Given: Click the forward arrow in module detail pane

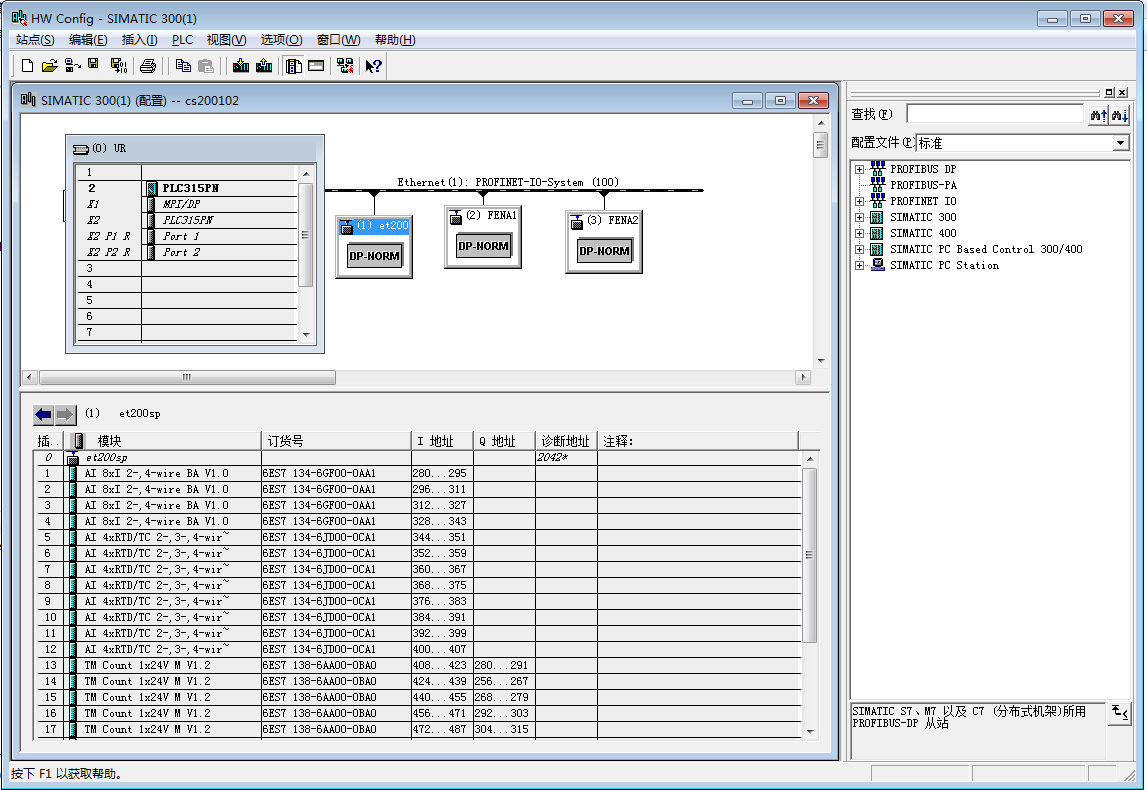Looking at the screenshot, I should [x=65, y=415].
